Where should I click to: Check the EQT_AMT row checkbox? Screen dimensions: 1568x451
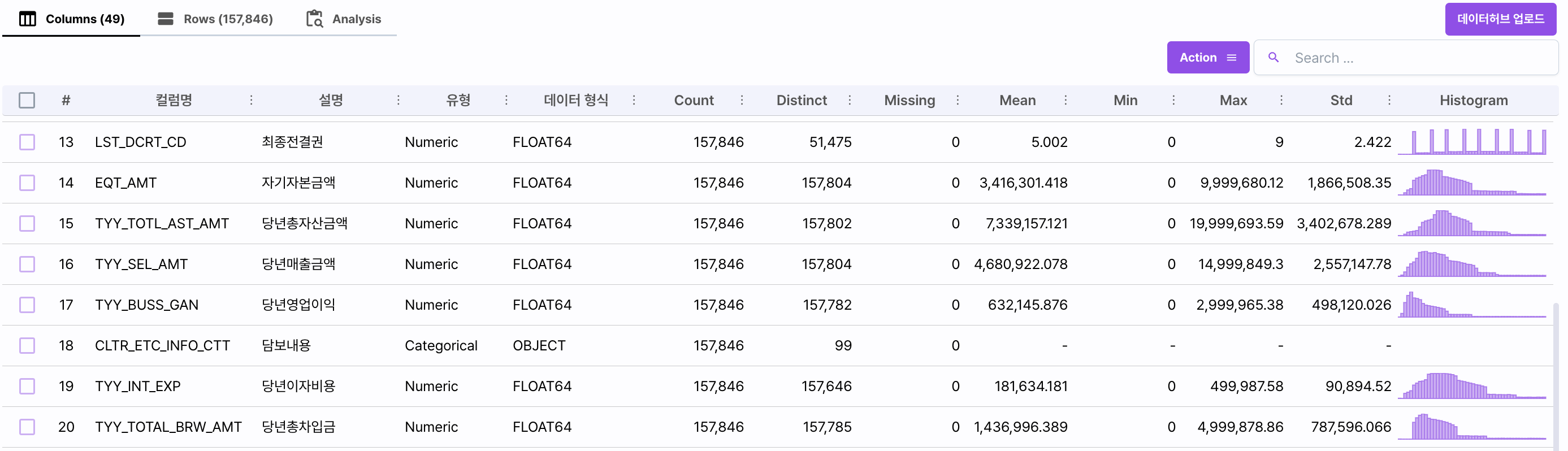[27, 183]
